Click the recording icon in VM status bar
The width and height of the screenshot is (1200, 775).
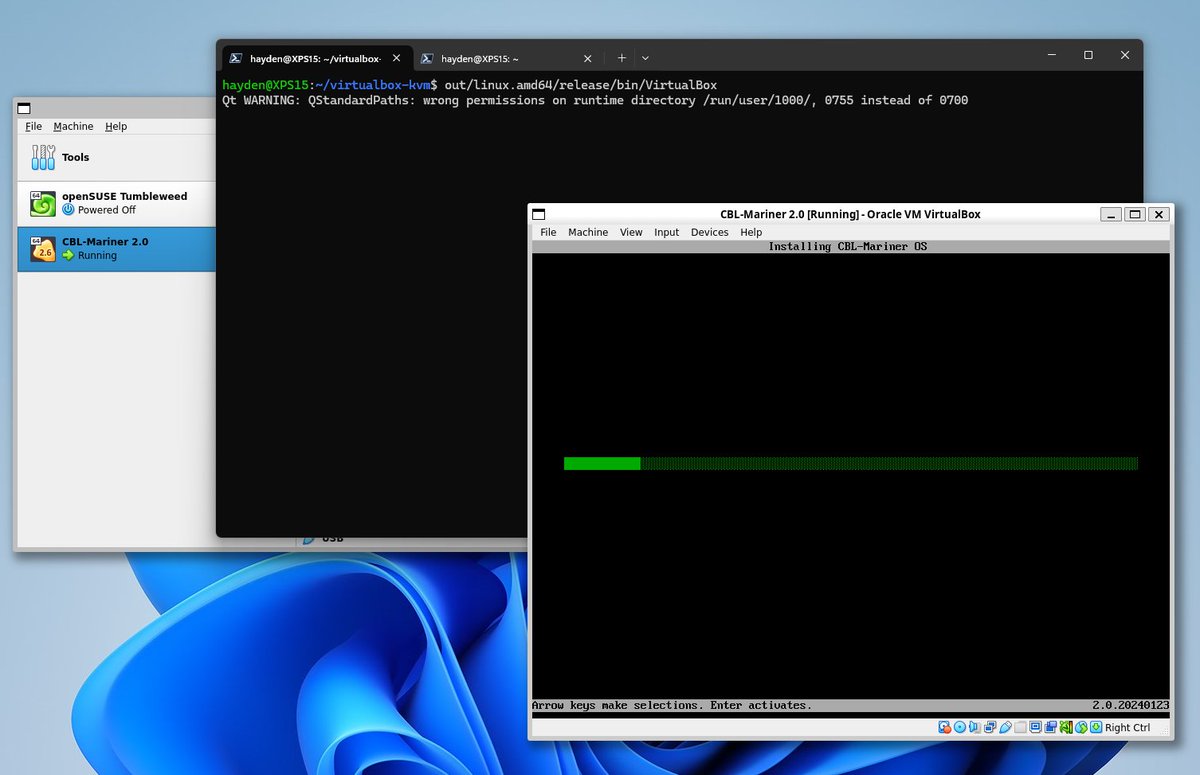pos(1051,727)
